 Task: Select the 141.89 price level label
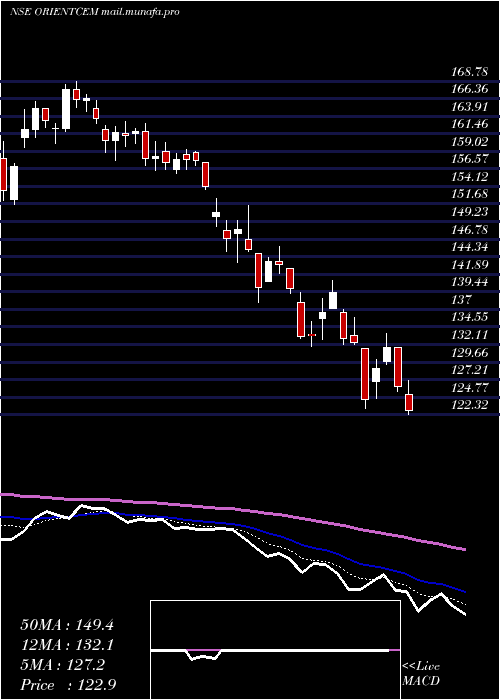point(469,264)
